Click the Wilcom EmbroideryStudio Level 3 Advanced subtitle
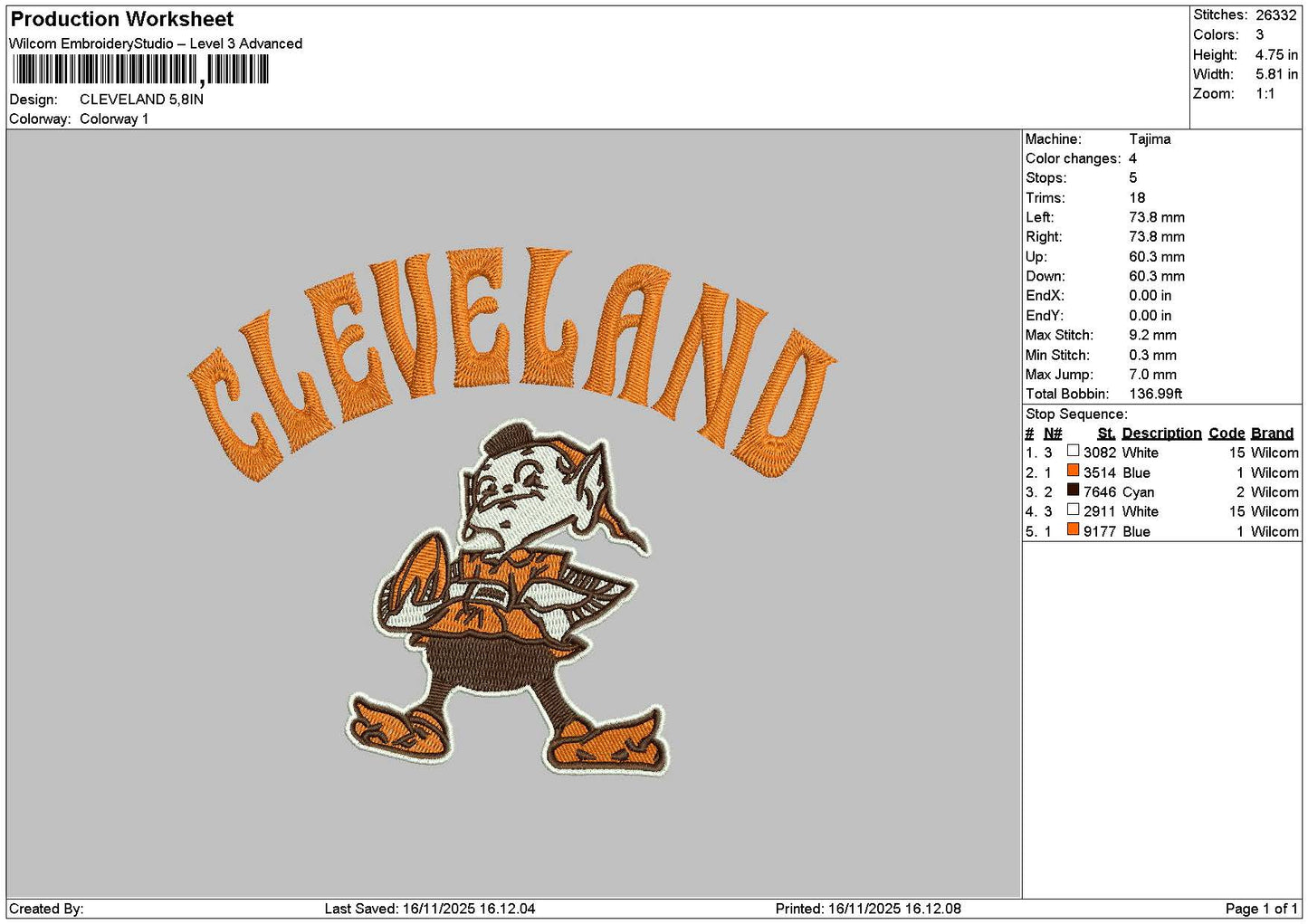The height and width of the screenshot is (924, 1308). 156,43
